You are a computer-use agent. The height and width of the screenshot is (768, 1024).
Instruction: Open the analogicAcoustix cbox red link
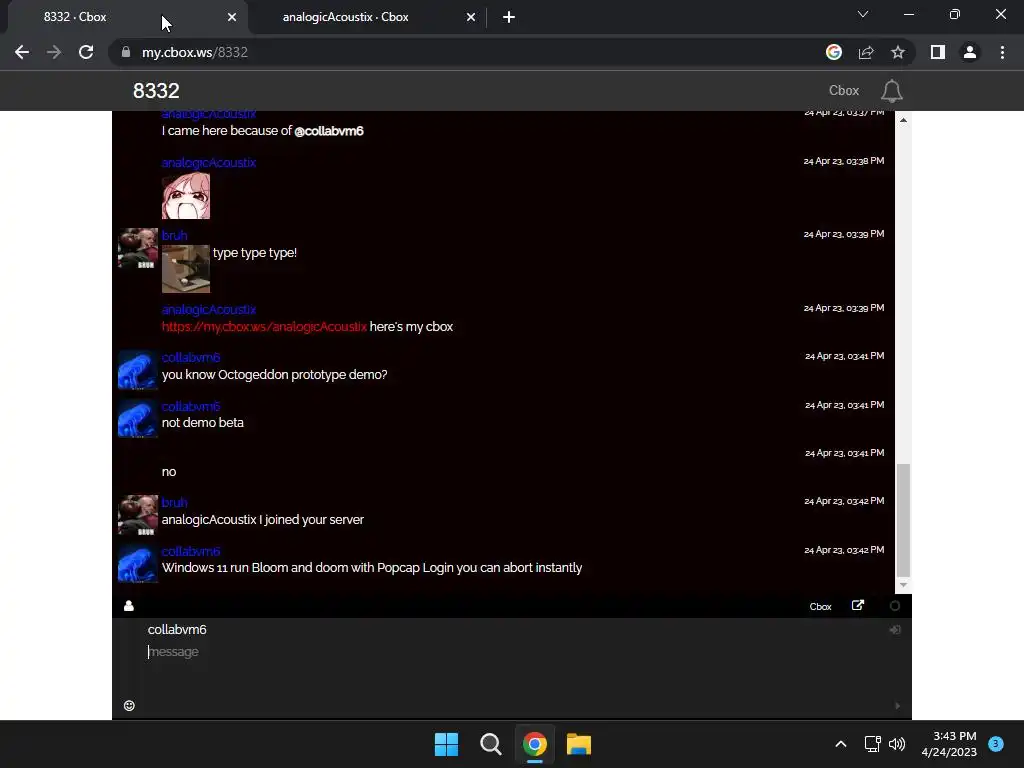point(264,327)
